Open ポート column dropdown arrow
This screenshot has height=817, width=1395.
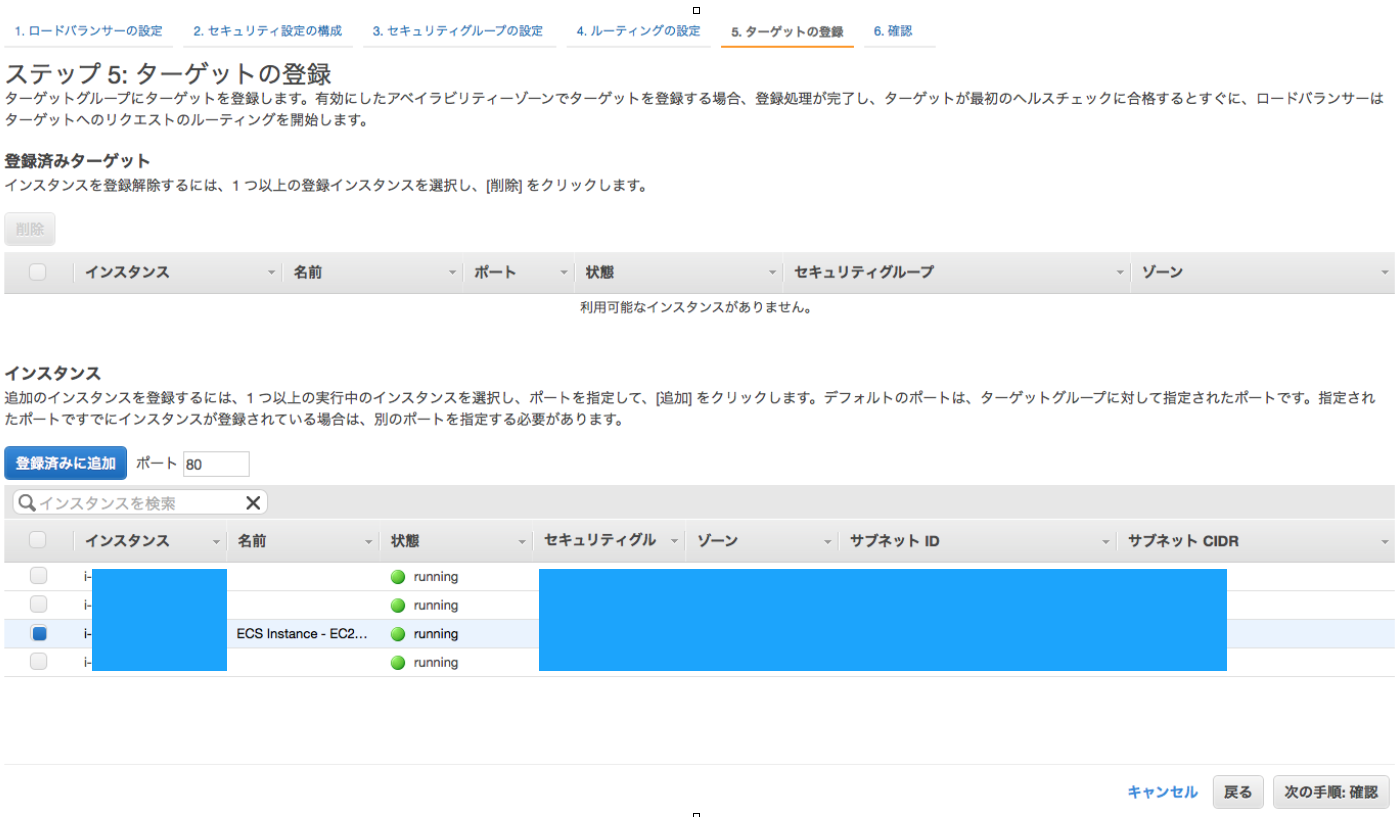(x=564, y=273)
